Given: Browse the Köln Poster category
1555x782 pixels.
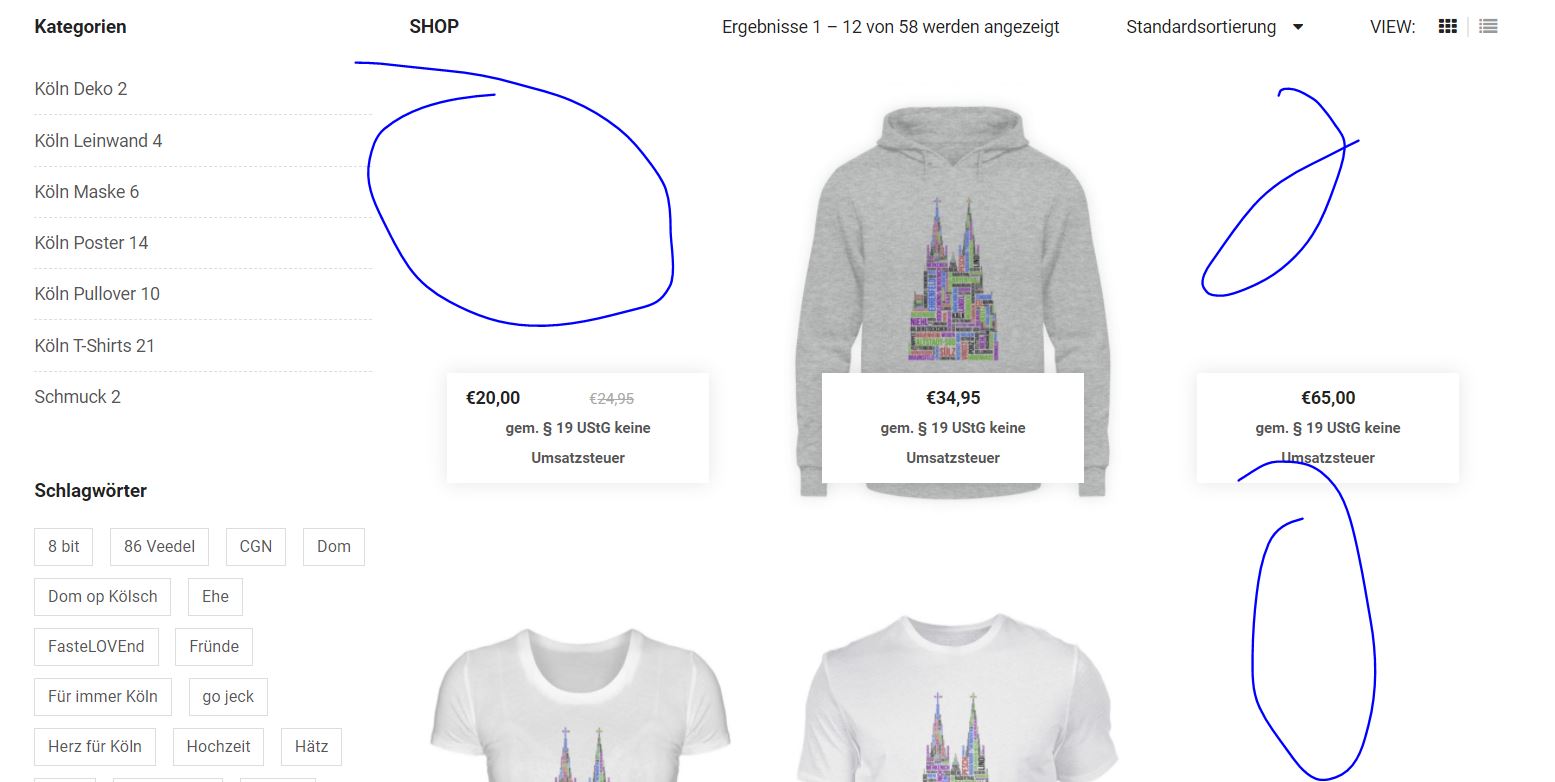Looking at the screenshot, I should tap(91, 243).
